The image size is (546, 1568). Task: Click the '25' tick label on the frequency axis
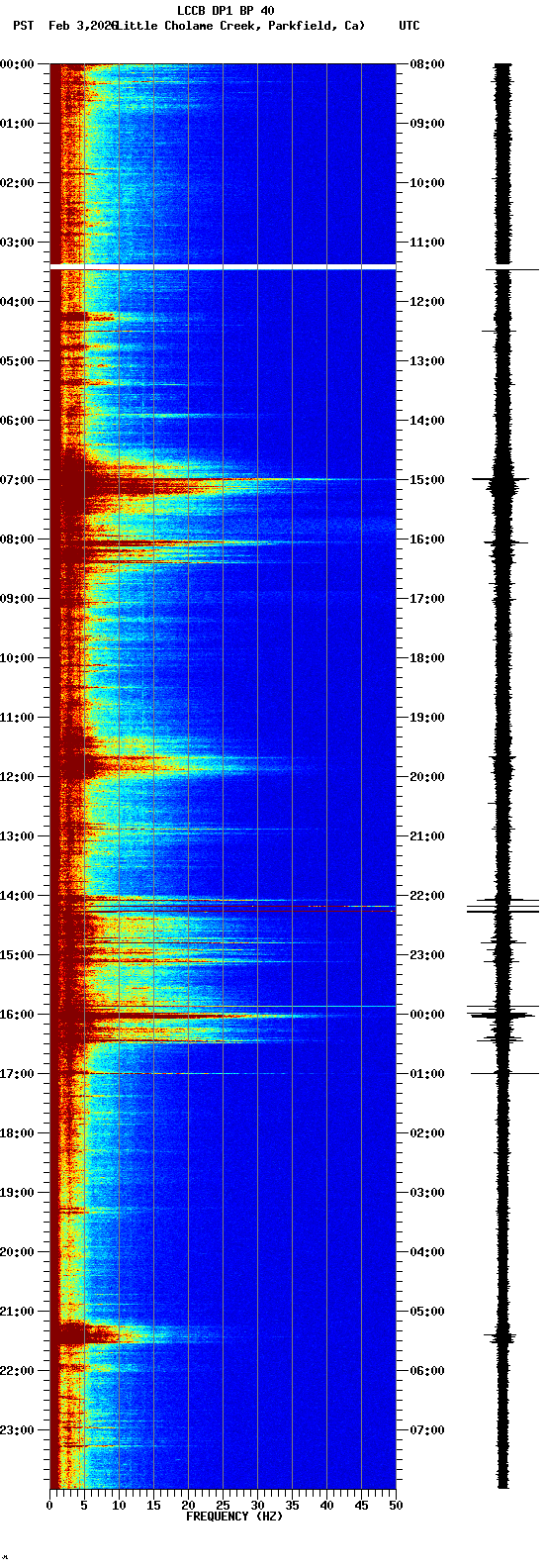tap(223, 1506)
